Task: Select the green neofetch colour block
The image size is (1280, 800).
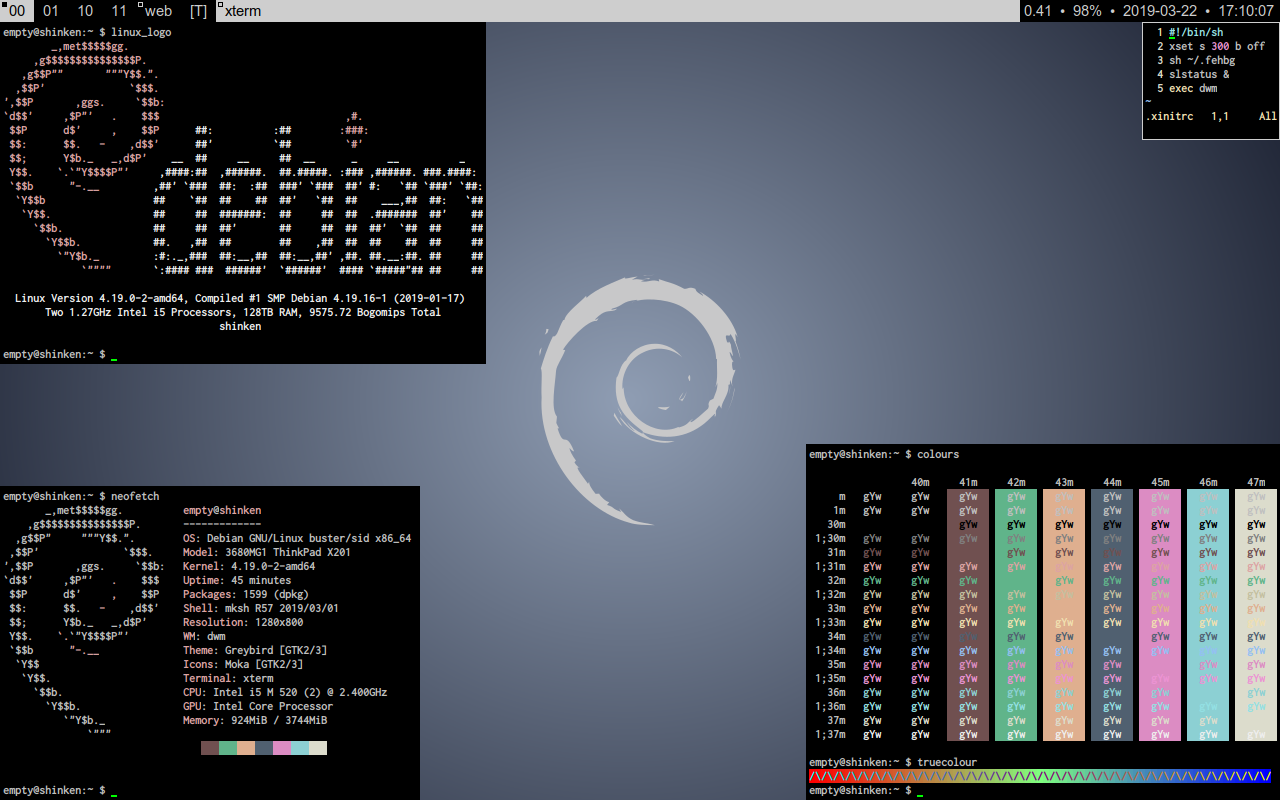Action: tap(228, 748)
